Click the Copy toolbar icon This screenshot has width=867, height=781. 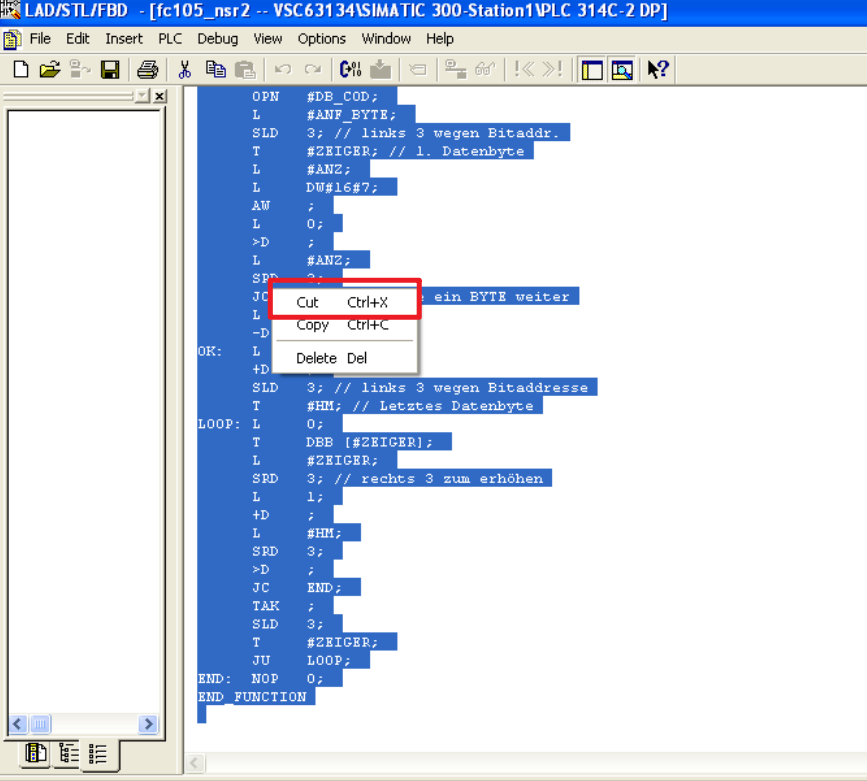click(x=215, y=69)
